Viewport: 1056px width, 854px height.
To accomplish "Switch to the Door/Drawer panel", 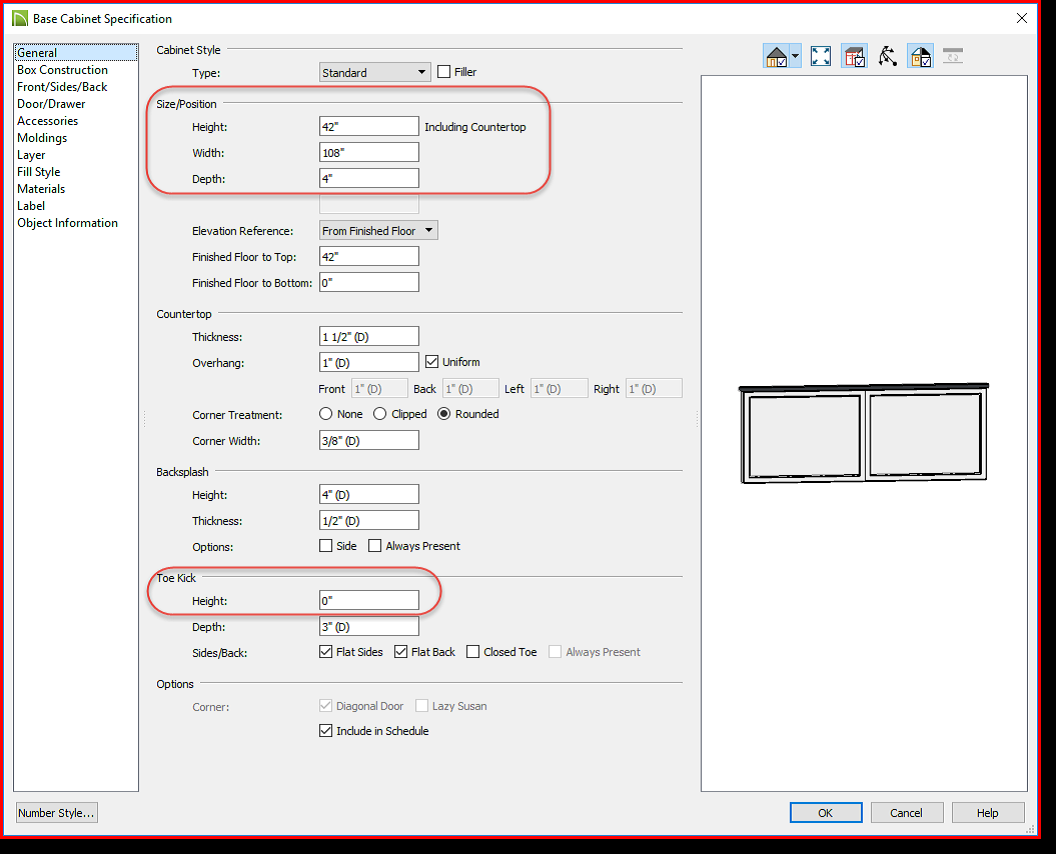I will pyautogui.click(x=51, y=104).
